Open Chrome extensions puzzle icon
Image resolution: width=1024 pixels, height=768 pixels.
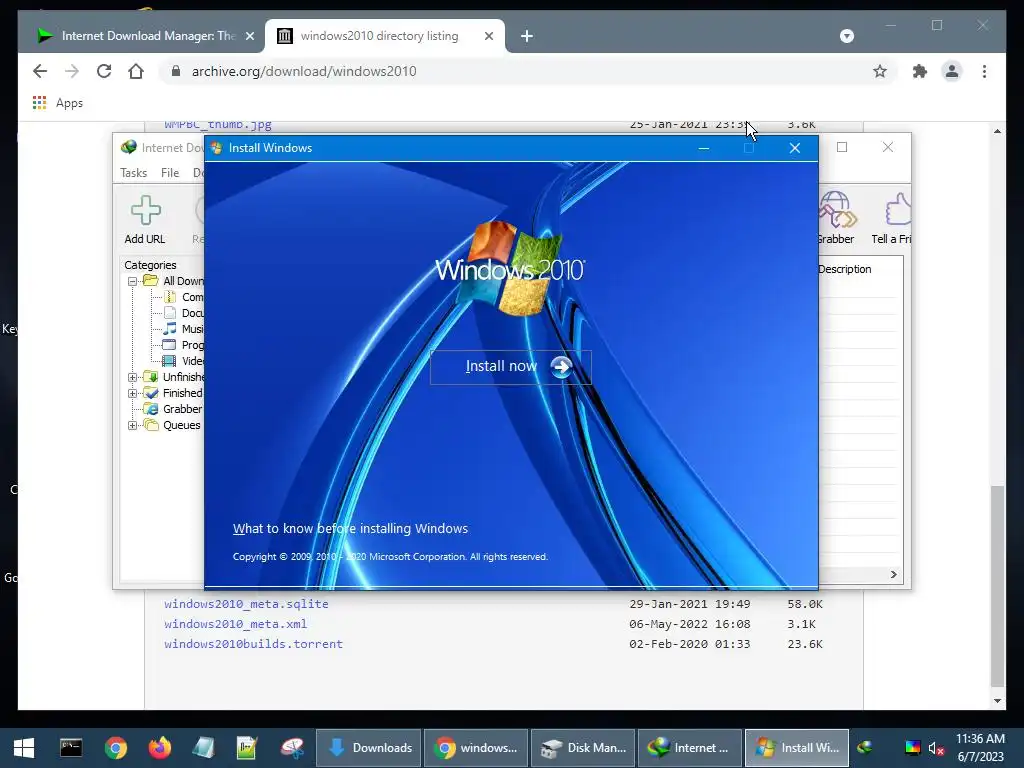920,71
